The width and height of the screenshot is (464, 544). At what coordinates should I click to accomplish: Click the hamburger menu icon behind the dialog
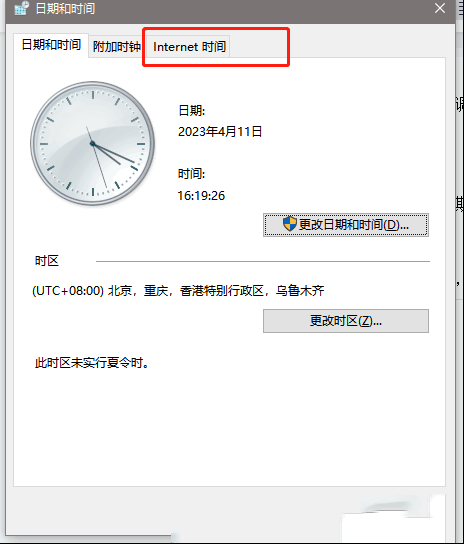click(x=461, y=8)
